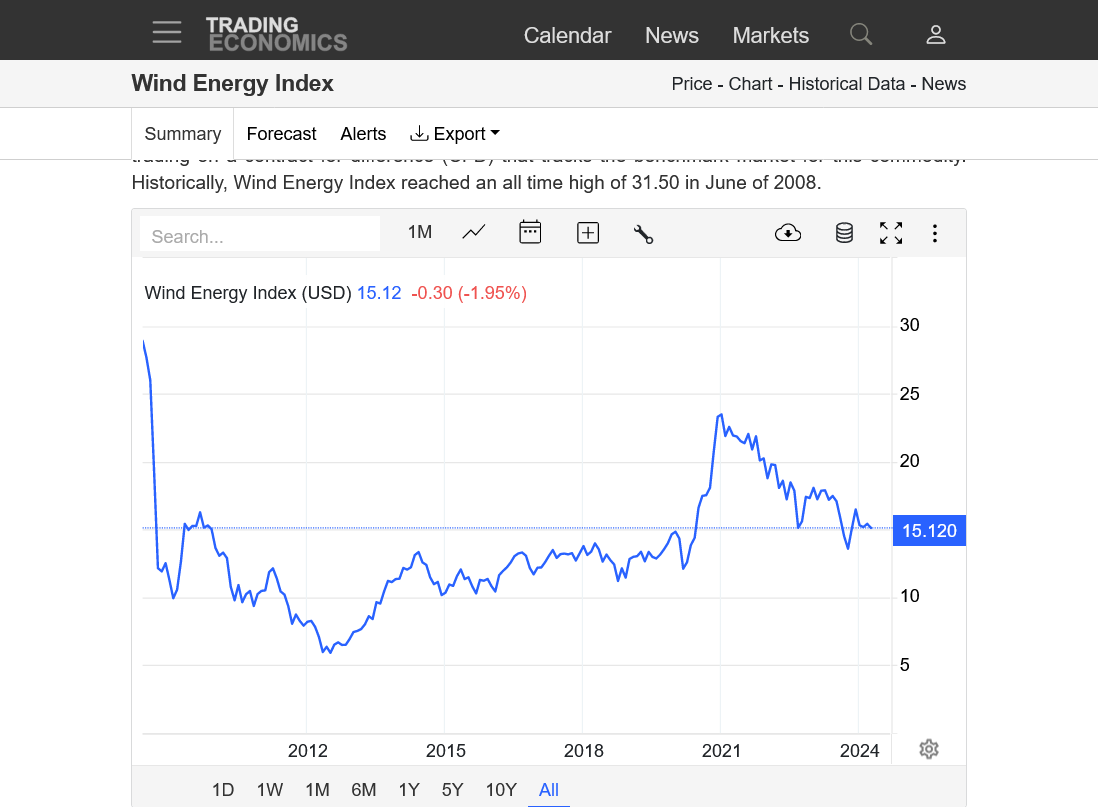Change chart type with line icon

click(474, 233)
